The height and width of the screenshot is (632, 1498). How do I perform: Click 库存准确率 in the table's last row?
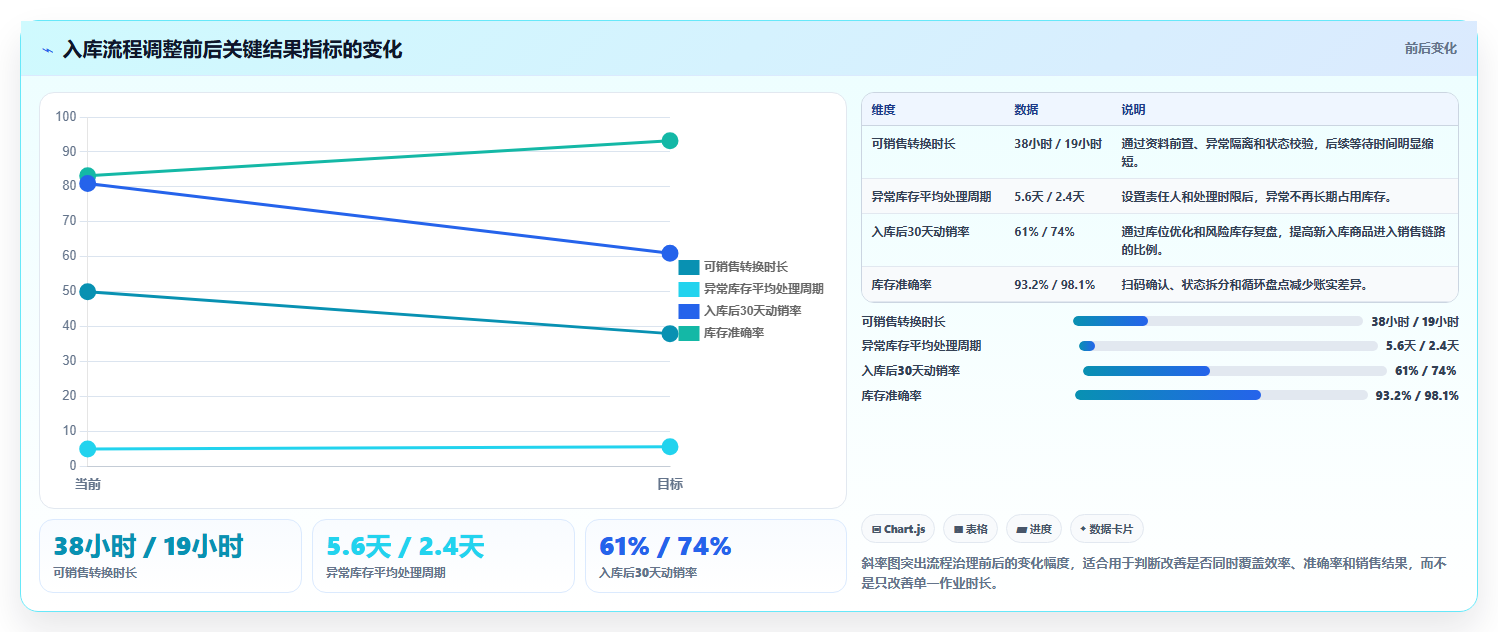click(x=901, y=285)
